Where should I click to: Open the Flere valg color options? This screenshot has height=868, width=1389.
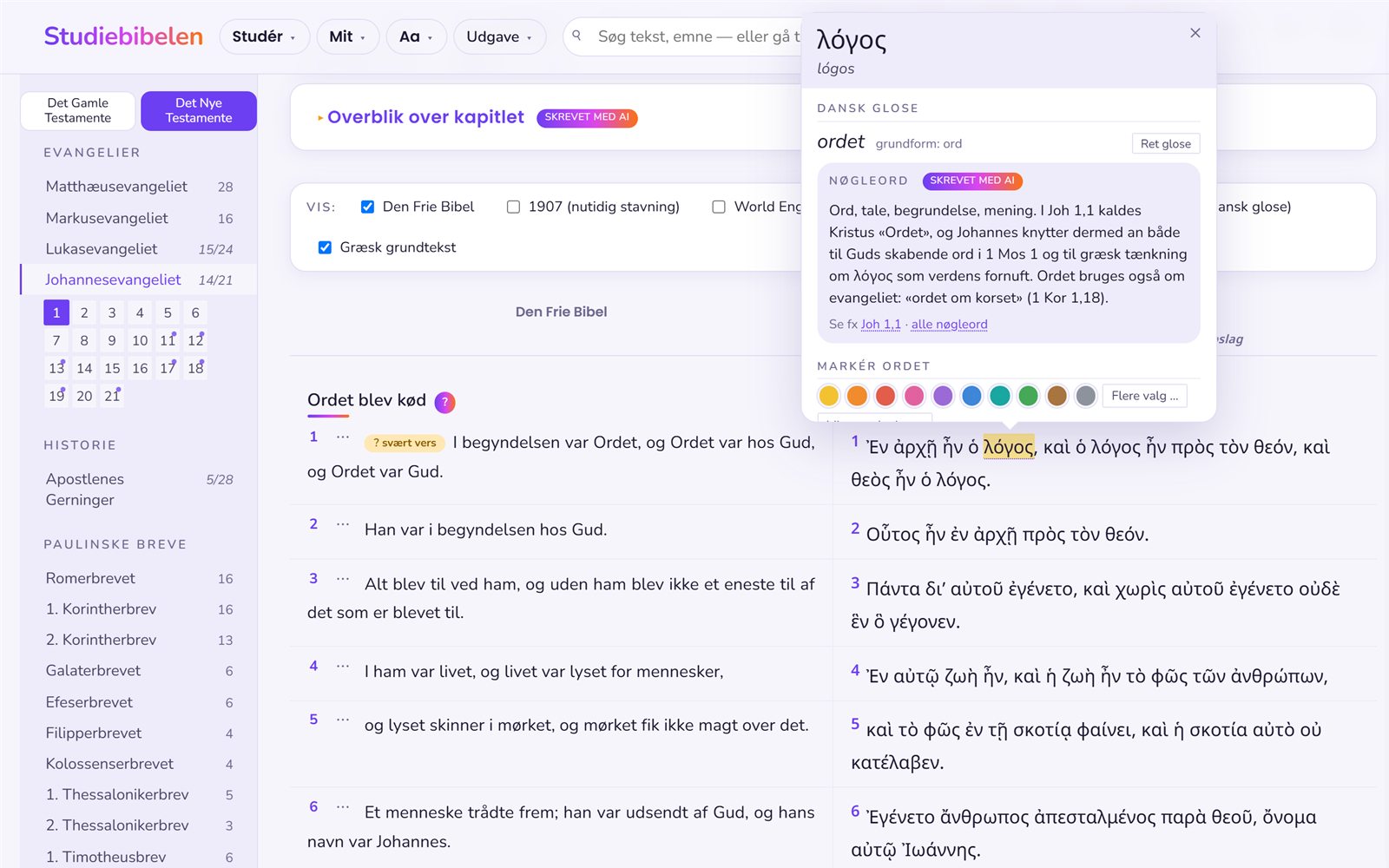(x=1144, y=396)
